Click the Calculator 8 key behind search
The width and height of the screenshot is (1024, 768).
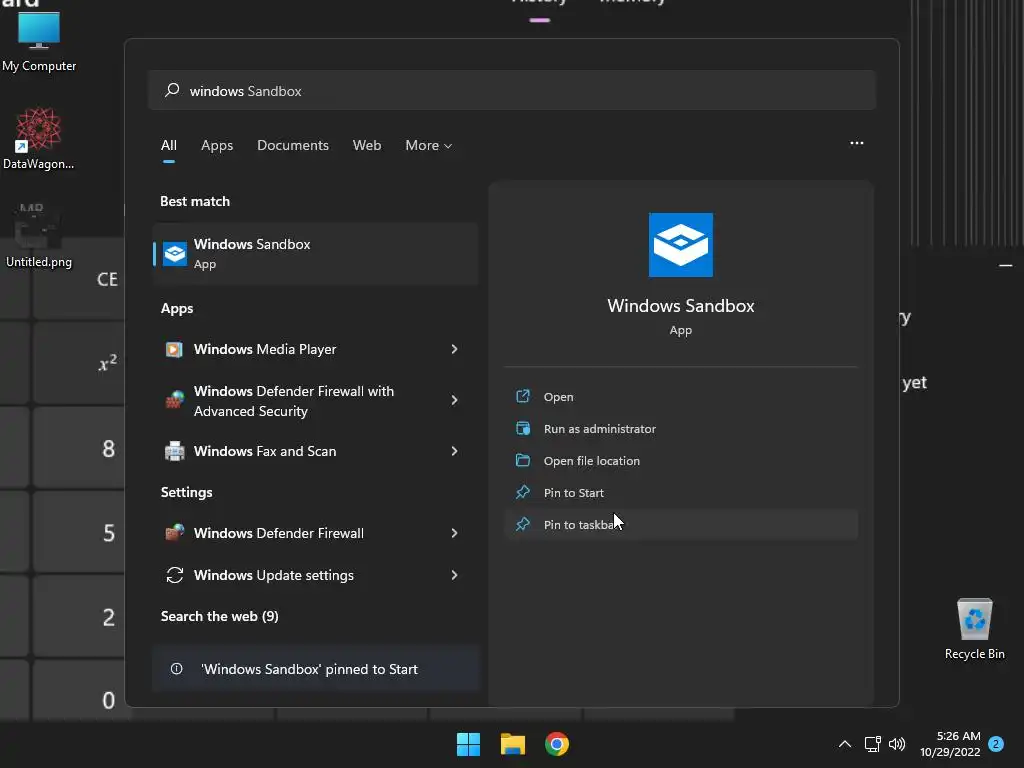point(108,449)
